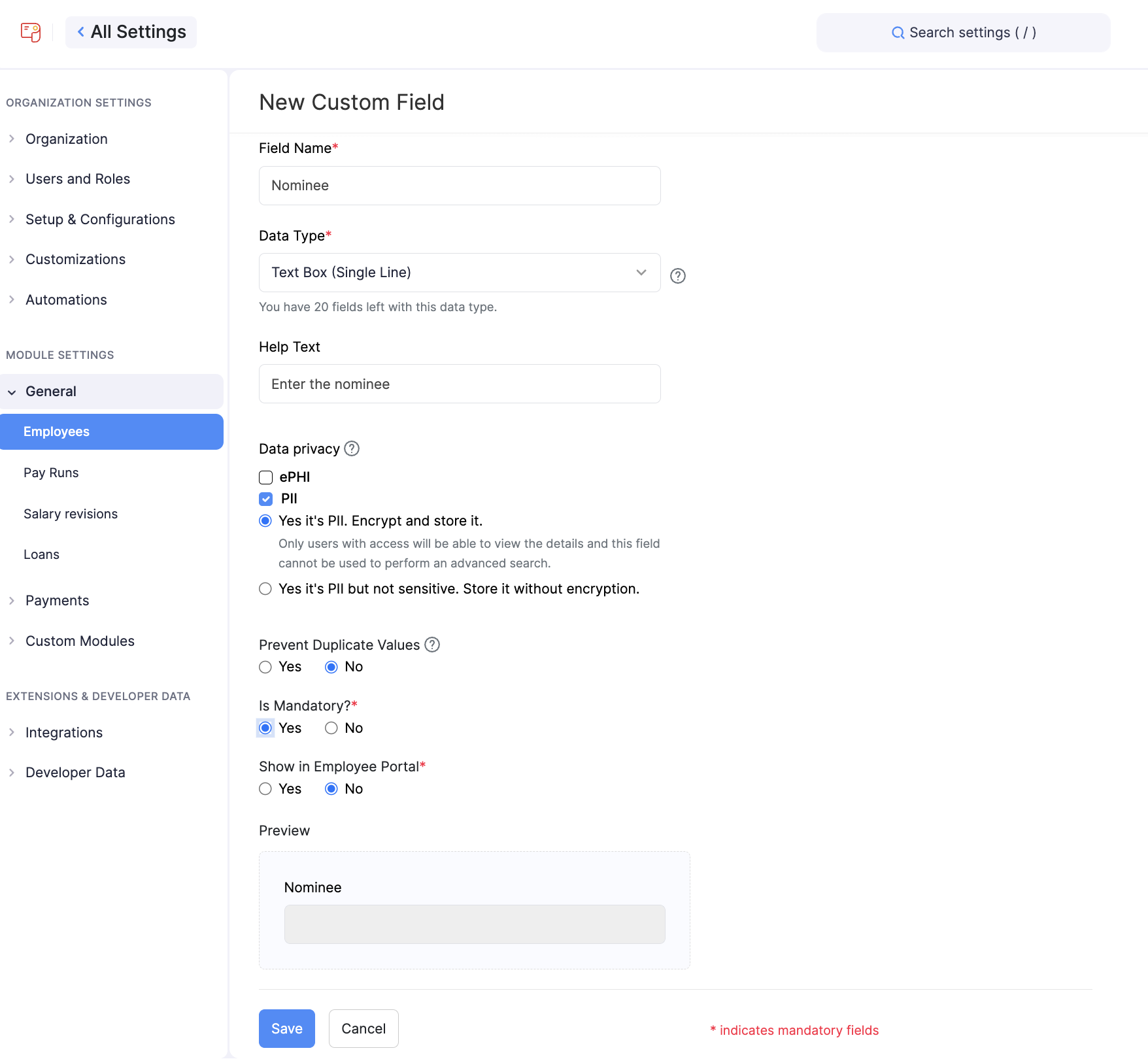
Task: Click the Save button
Action: pos(286,1028)
